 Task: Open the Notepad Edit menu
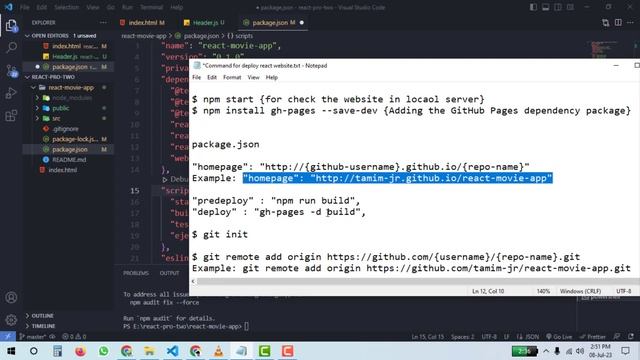click(x=211, y=77)
